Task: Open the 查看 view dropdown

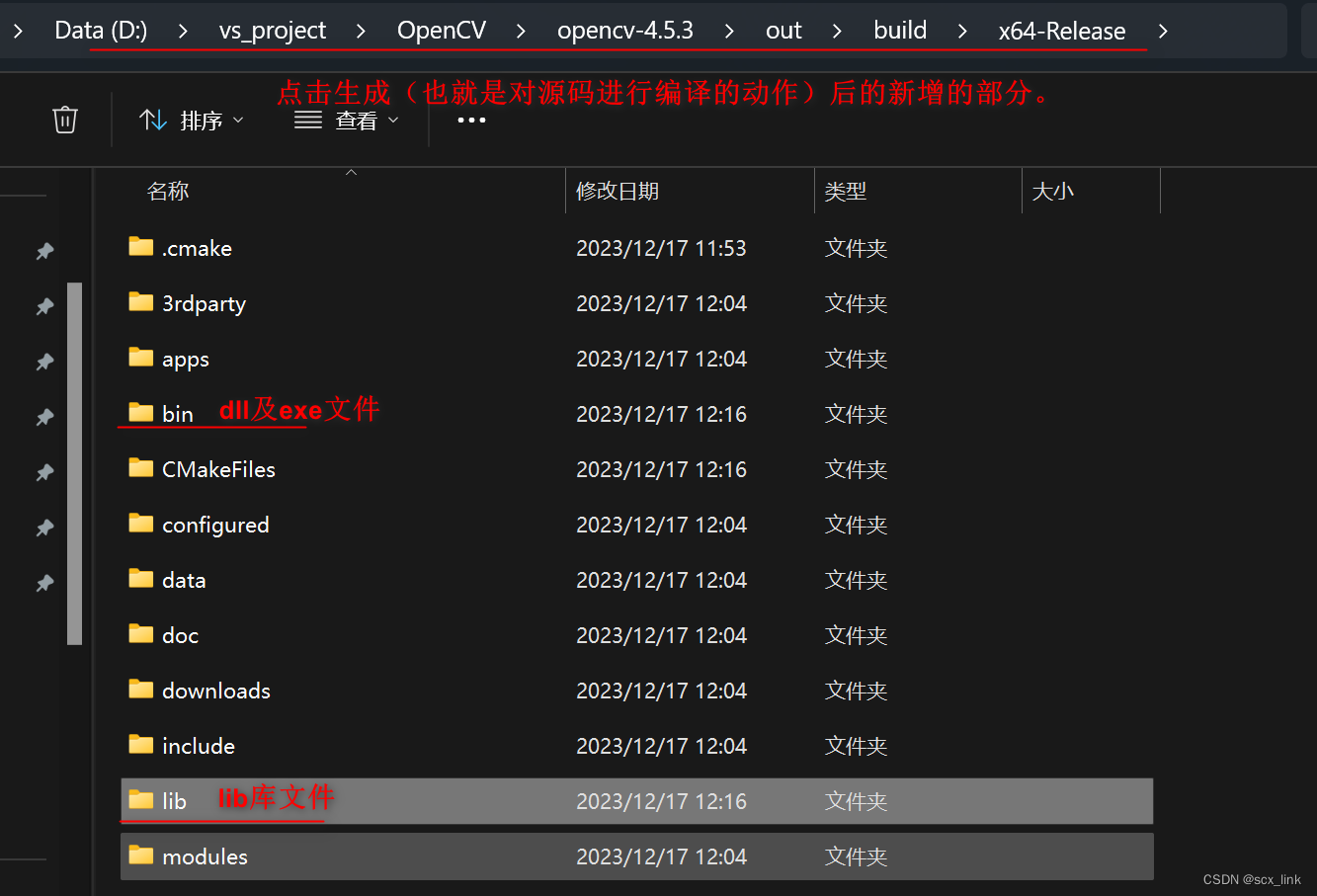Action: coord(347,121)
